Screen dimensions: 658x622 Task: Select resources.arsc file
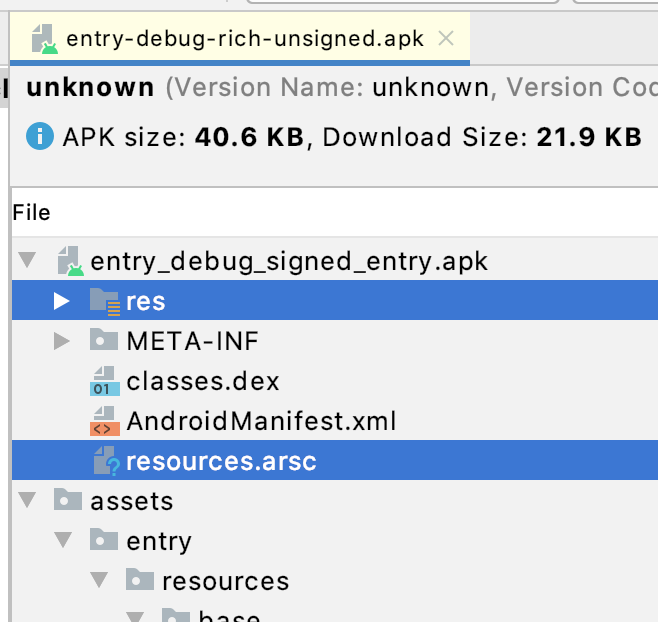click(335, 460)
